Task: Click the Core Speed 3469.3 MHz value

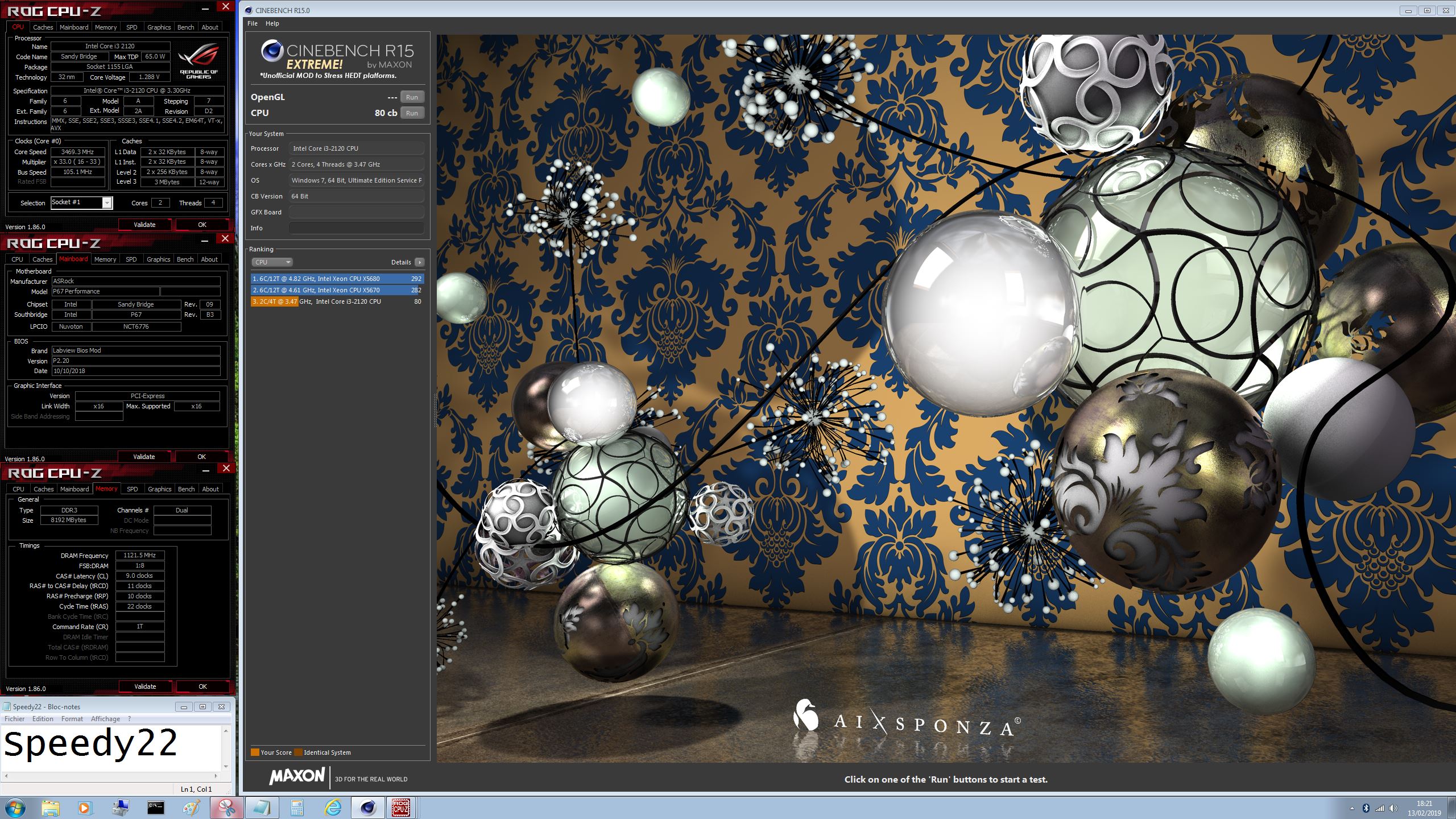Action: (78, 152)
